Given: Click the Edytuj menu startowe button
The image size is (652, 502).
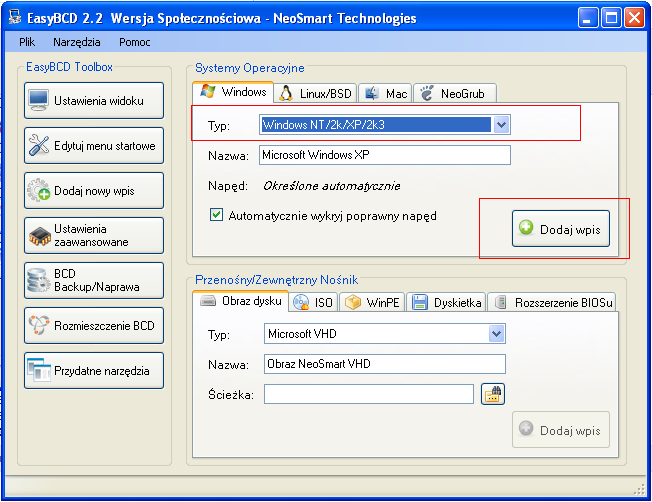Looking at the screenshot, I should pos(94,146).
